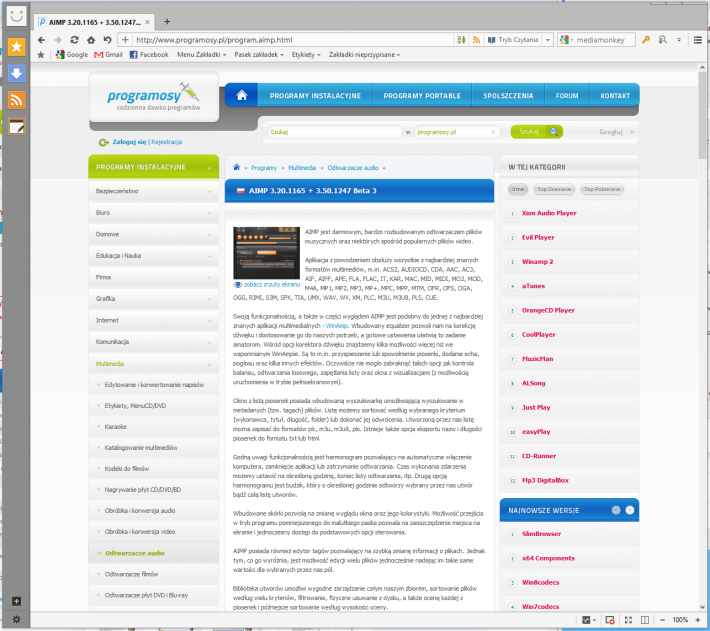710x631 pixels.
Task: Click the page vertical scrollbar thumb
Action: 702,115
